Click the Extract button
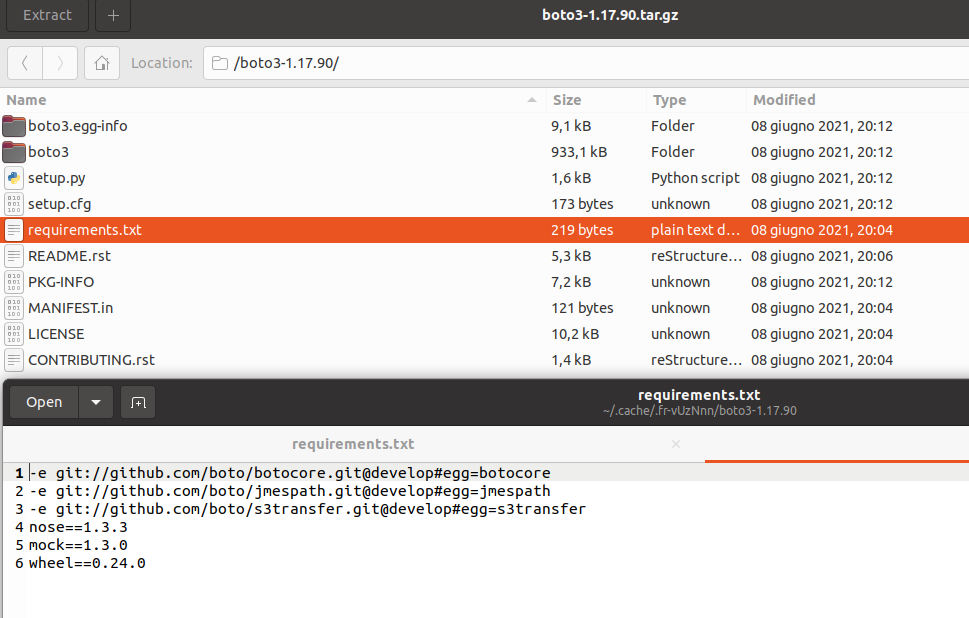 [x=47, y=15]
